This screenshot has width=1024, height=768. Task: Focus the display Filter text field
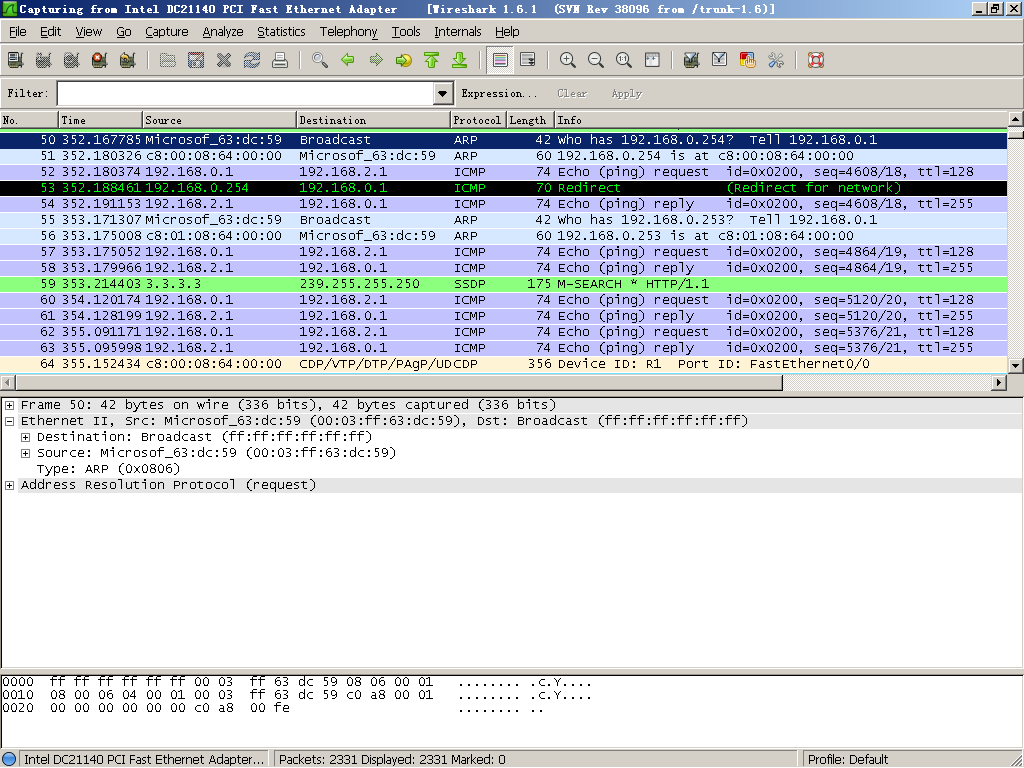coord(246,93)
